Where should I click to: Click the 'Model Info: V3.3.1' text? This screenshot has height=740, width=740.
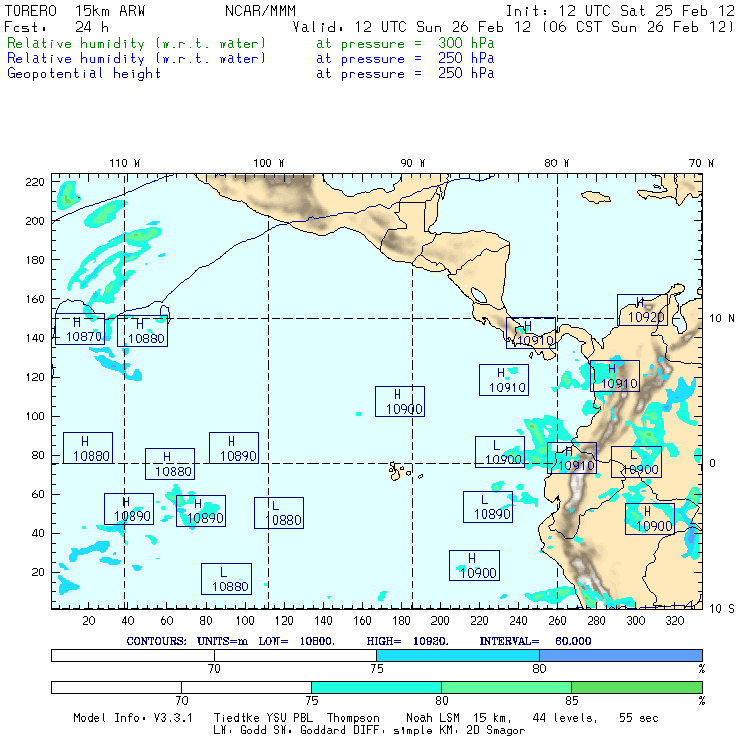(133, 718)
